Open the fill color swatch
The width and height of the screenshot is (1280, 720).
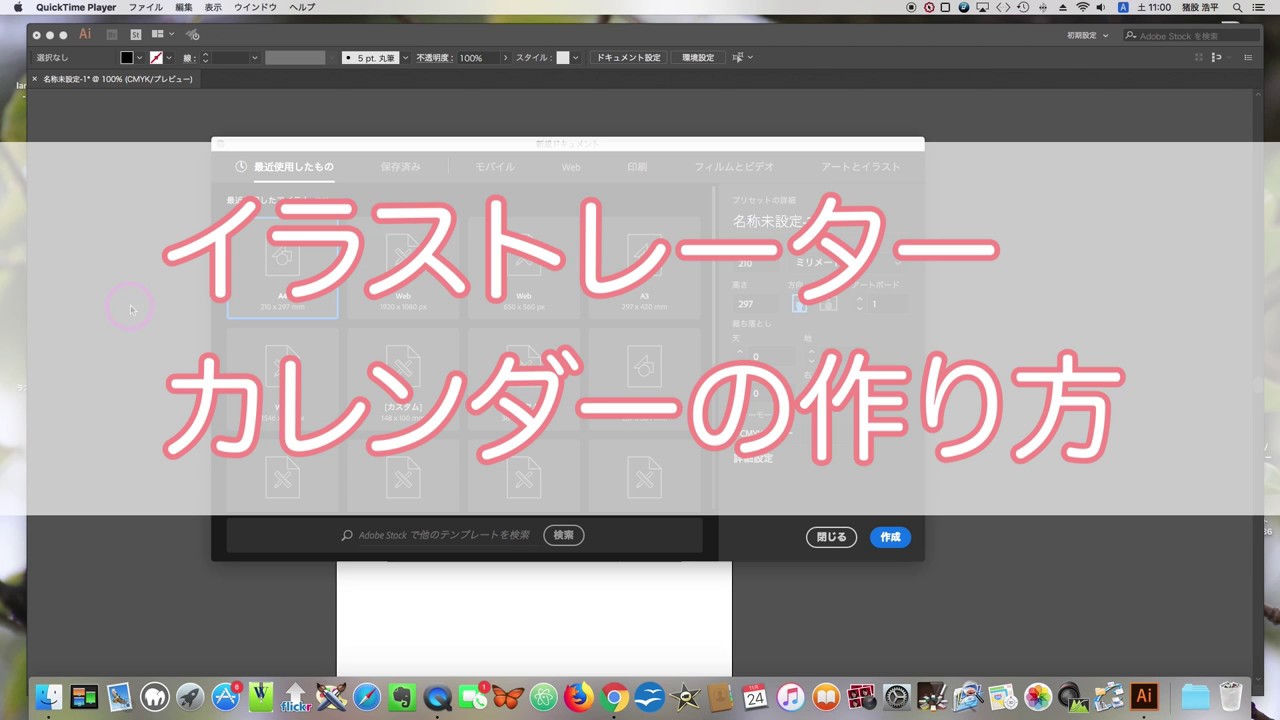tap(127, 58)
